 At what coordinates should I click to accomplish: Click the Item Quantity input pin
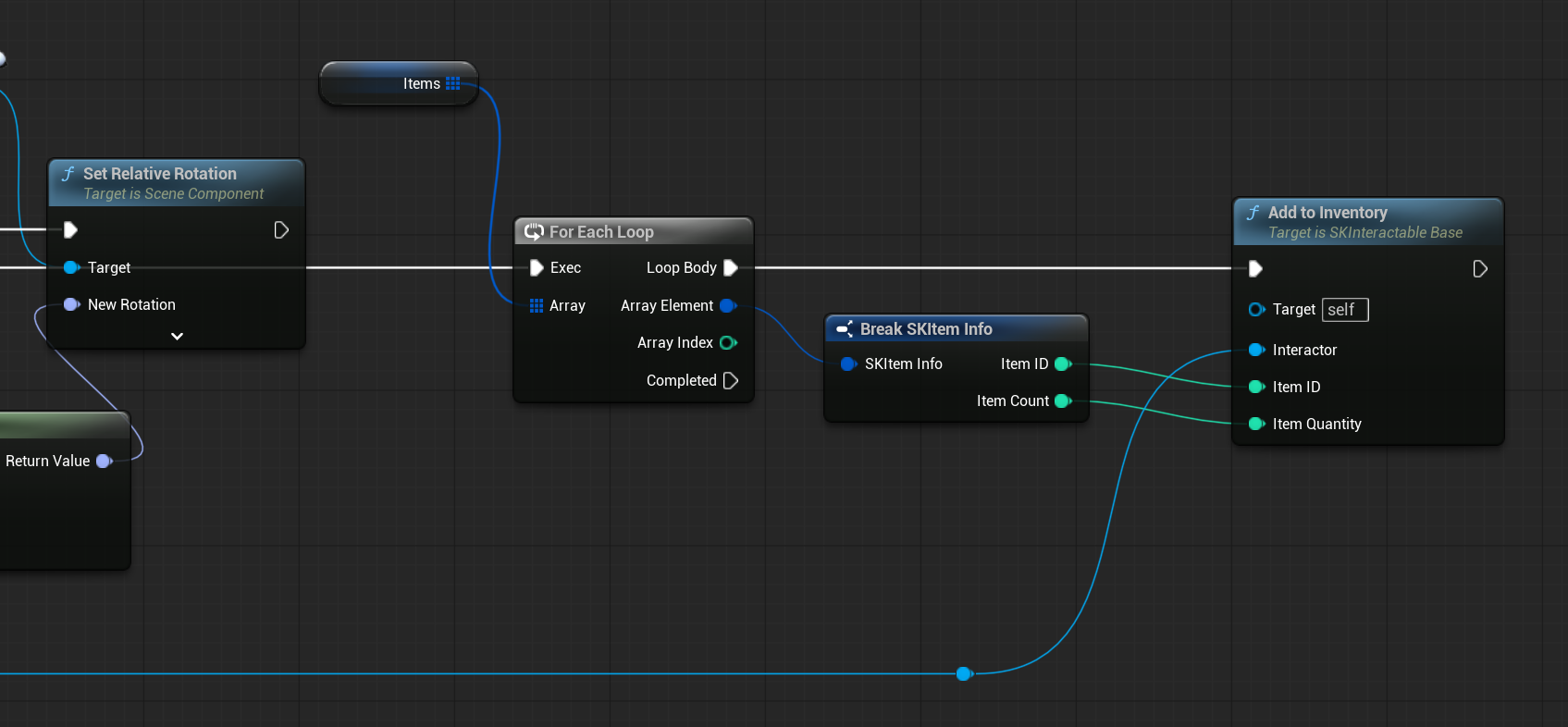coord(1256,424)
